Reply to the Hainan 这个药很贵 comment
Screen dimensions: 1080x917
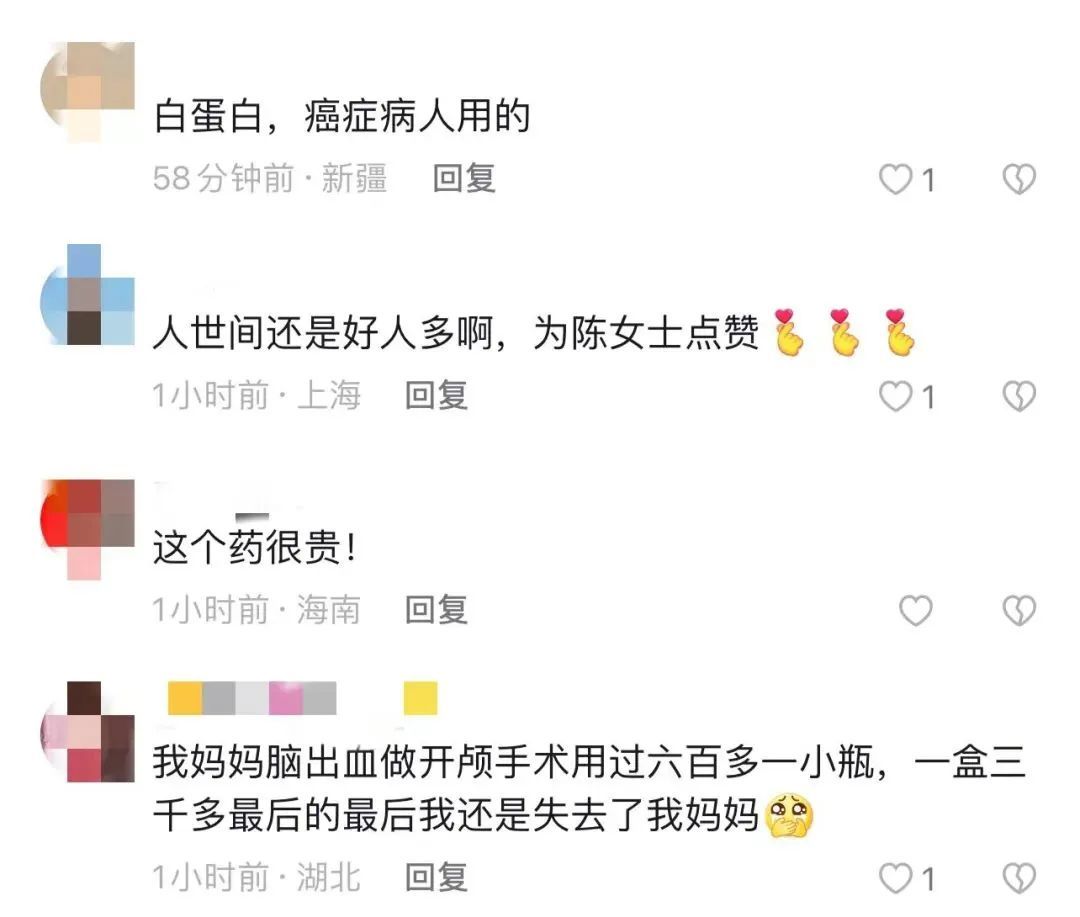click(437, 610)
